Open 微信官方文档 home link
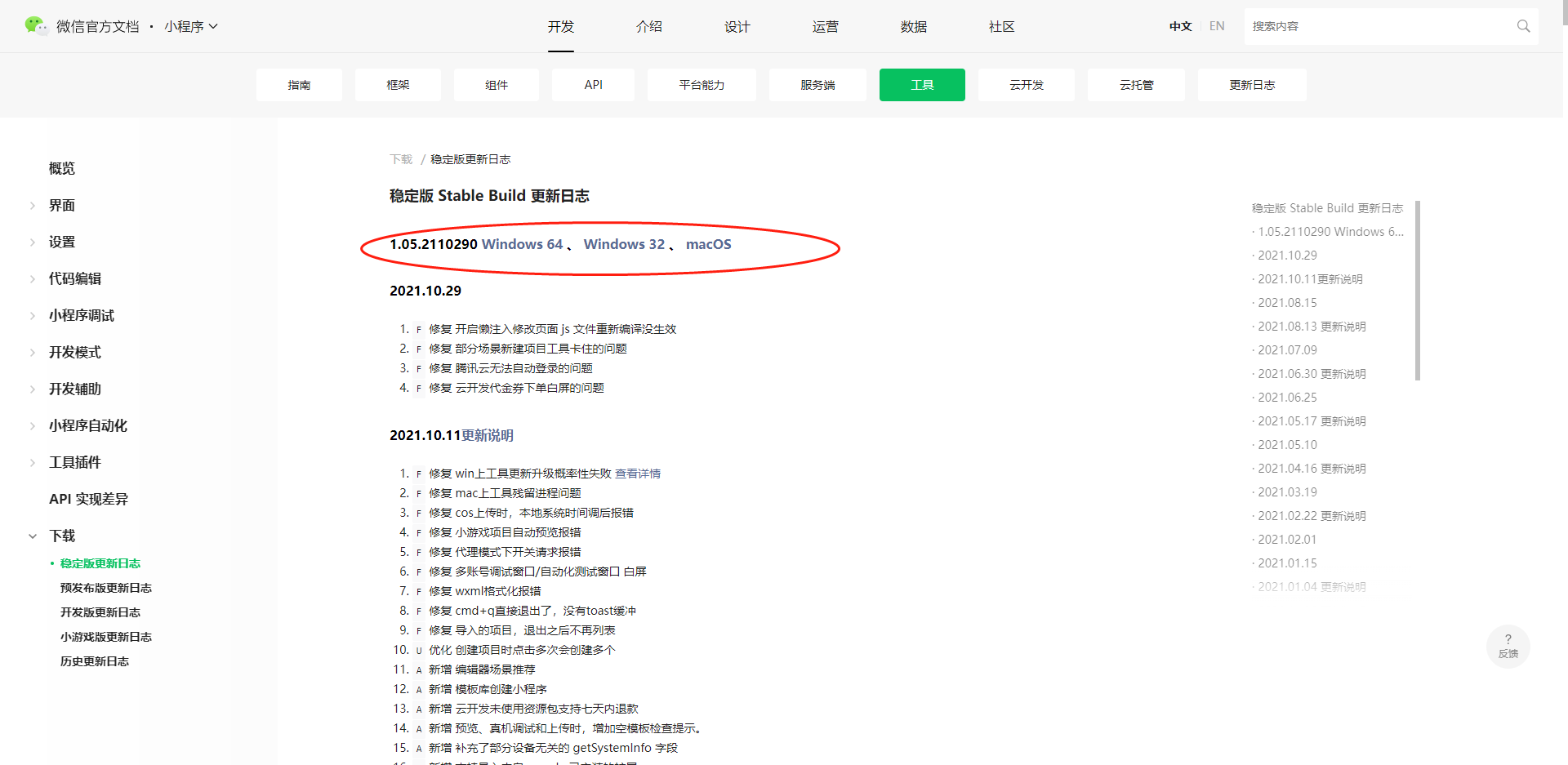The height and width of the screenshot is (765, 1568). click(x=98, y=26)
